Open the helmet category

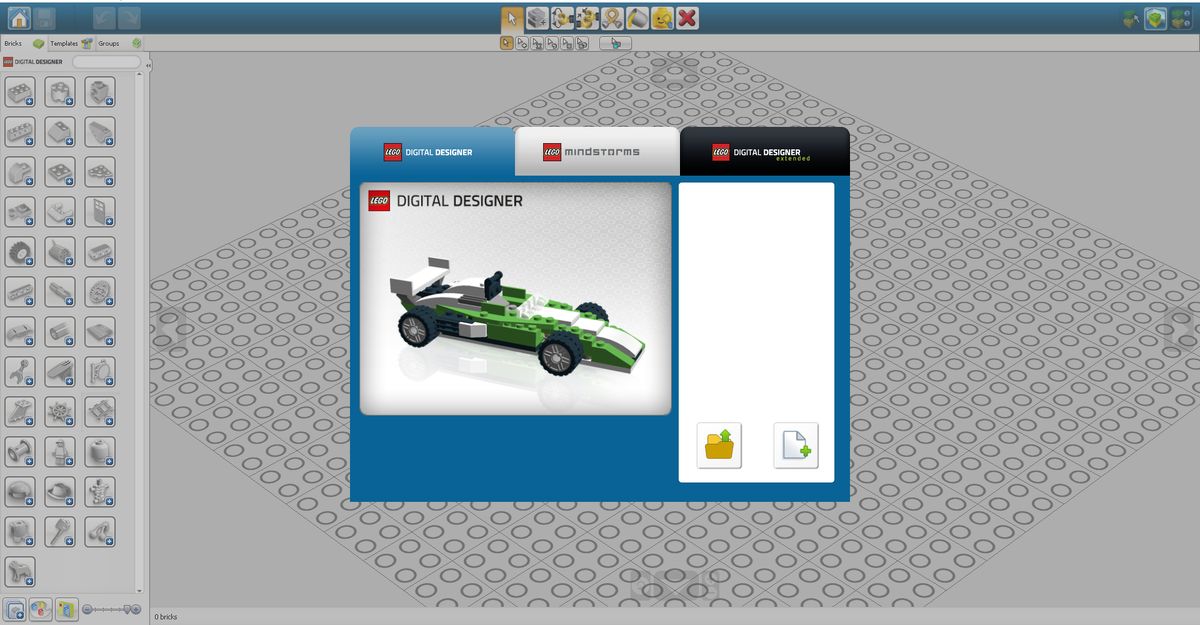20,492
